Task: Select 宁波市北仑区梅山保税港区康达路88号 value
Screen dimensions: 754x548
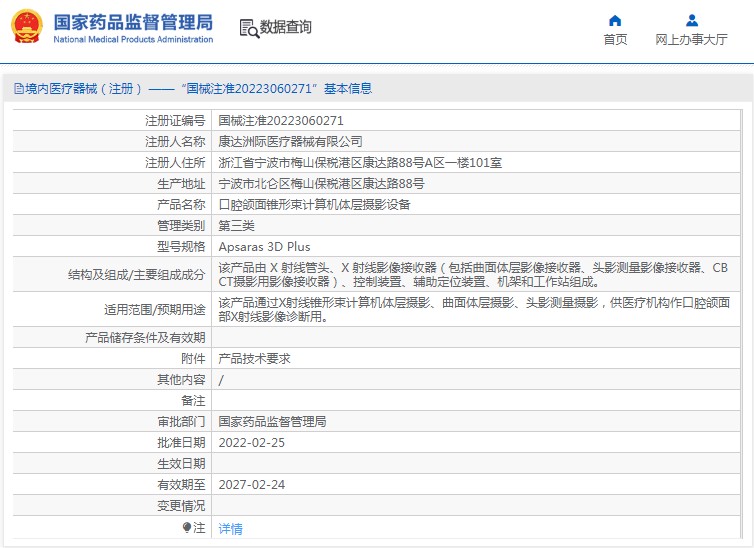Action: point(321,184)
